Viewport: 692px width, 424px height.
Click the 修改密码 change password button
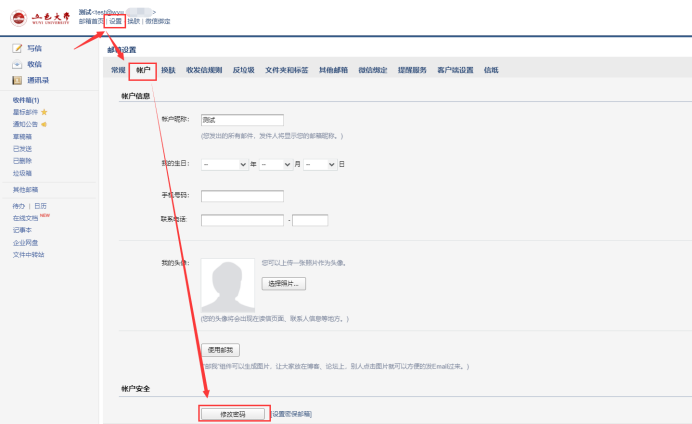(x=234, y=413)
